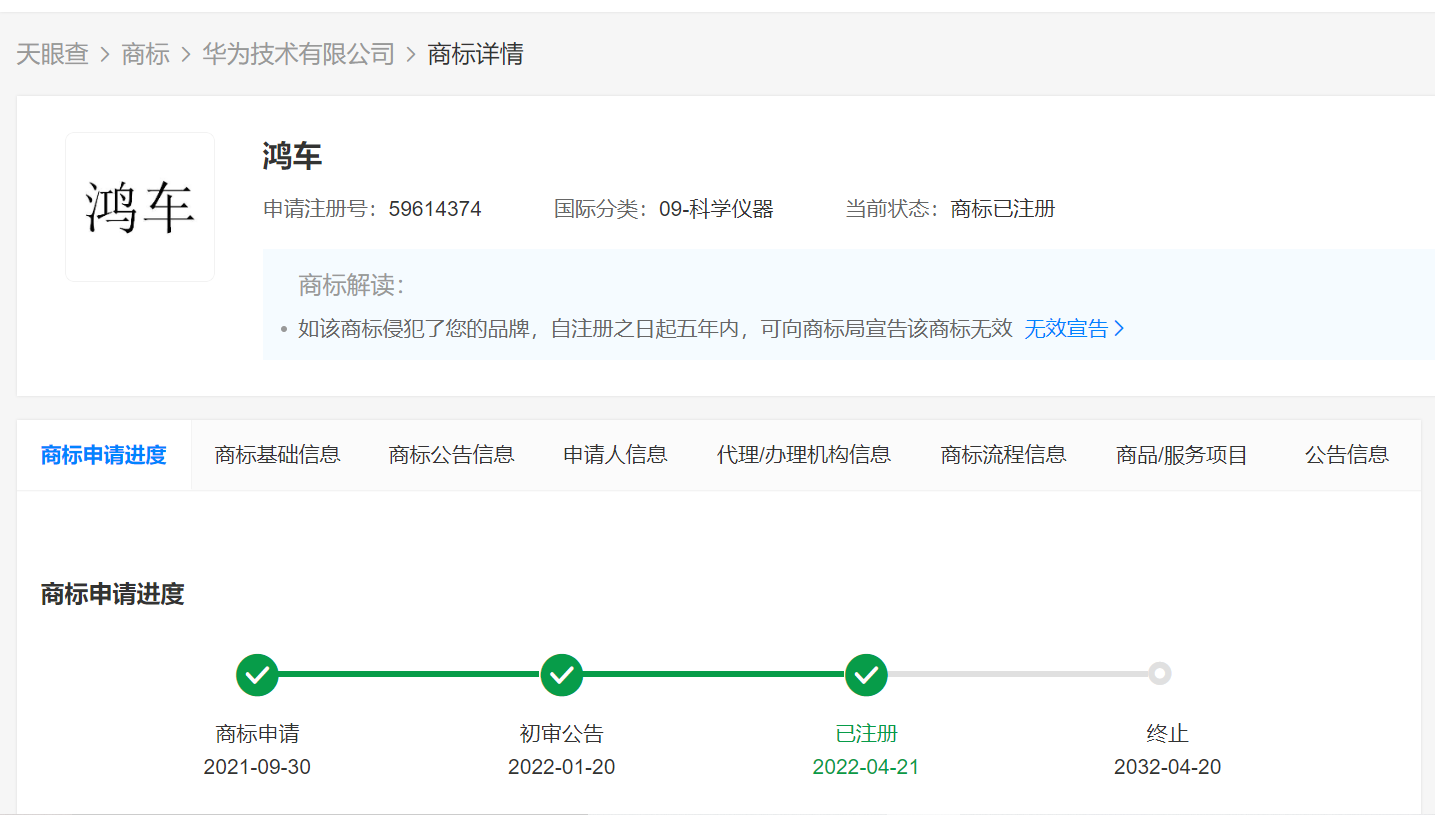
Task: Open 天眼查 breadcrumb home link
Action: click(x=52, y=54)
